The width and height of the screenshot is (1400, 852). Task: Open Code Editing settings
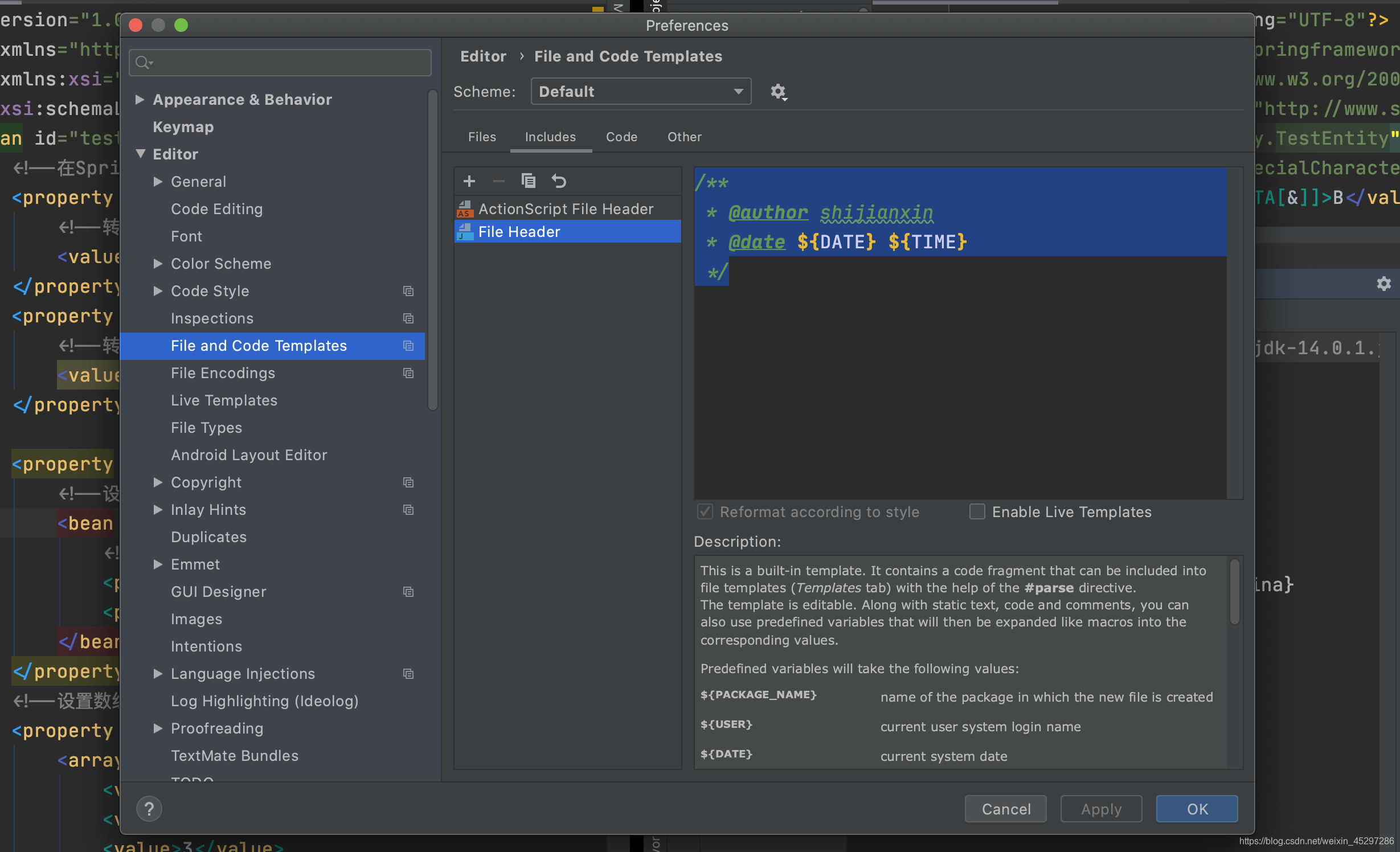point(217,209)
